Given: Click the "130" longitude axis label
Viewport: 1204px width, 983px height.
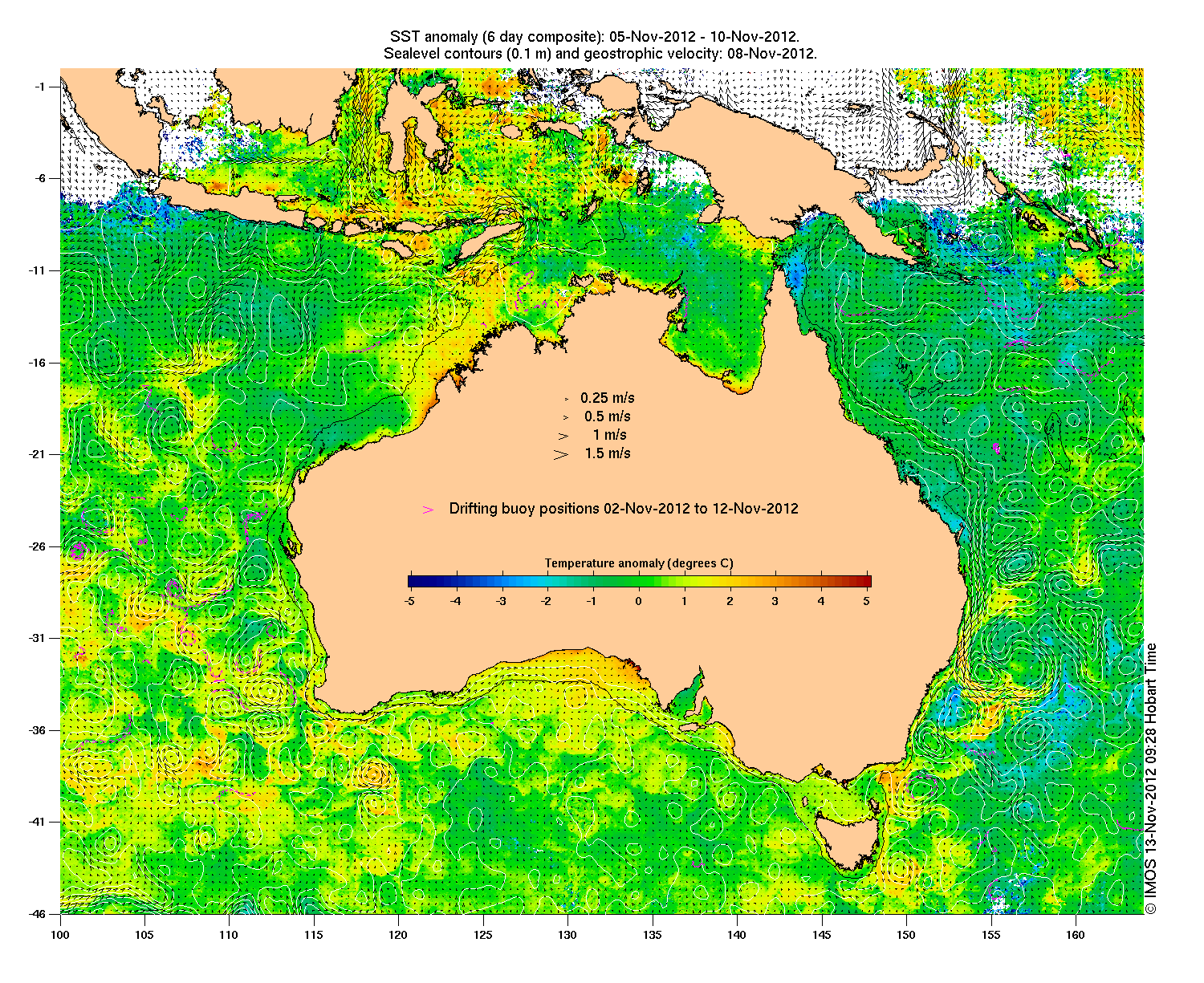Looking at the screenshot, I should click(x=567, y=935).
